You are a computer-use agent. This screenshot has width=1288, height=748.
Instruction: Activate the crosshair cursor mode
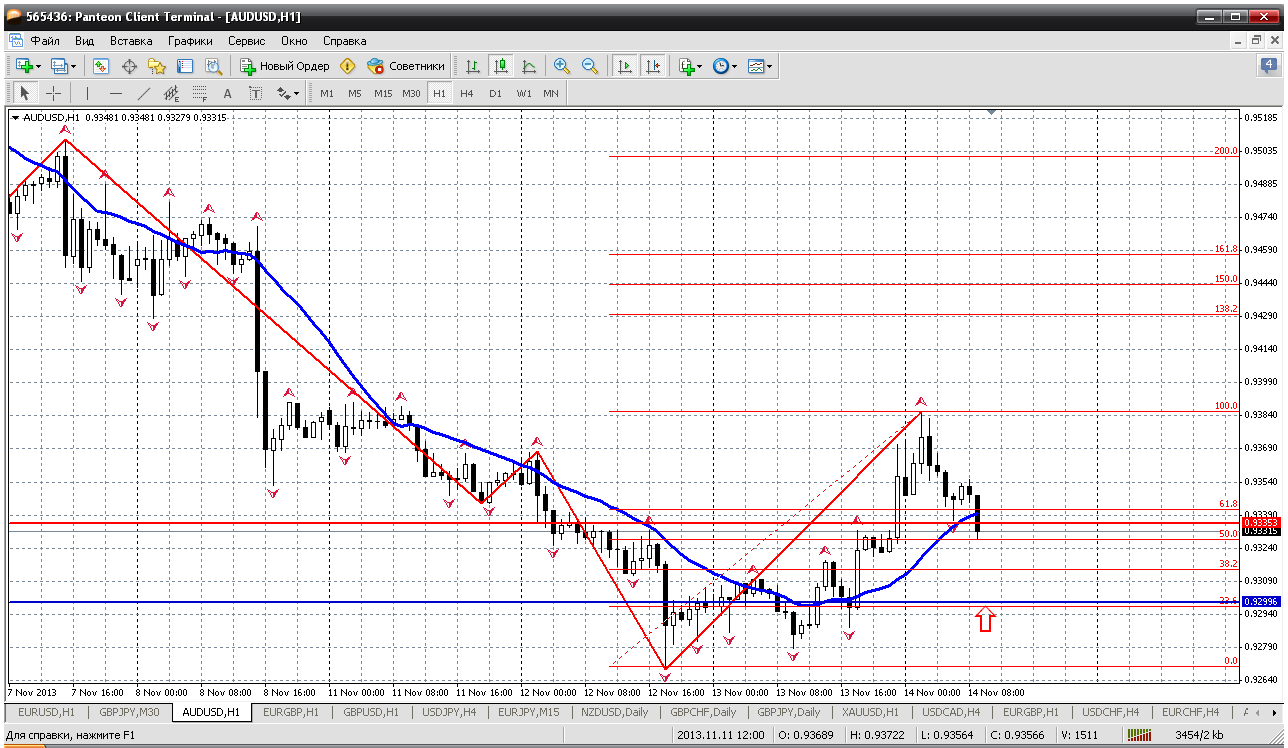pos(53,93)
